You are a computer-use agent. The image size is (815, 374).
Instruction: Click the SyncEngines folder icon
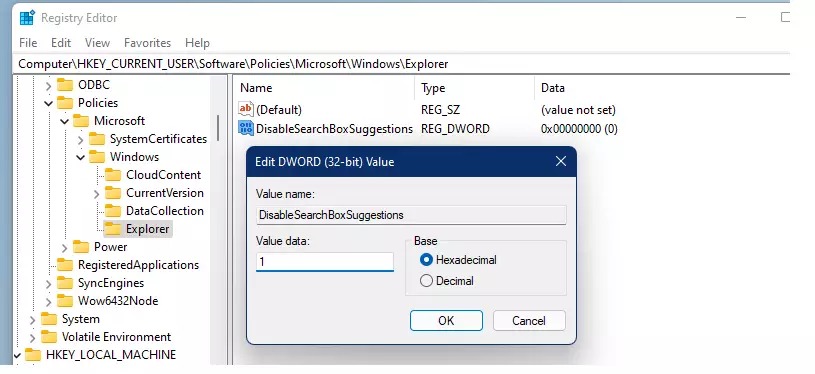pos(65,283)
